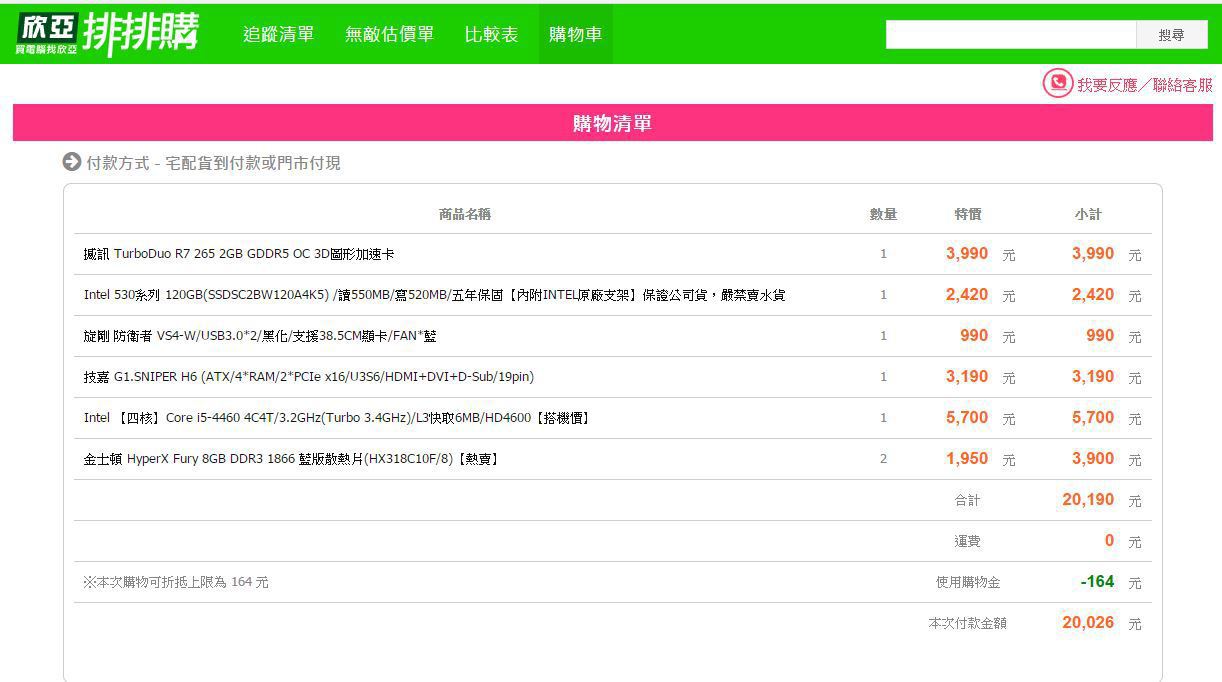Click the 運費 shipping label
Image resolution: width=1222 pixels, height=682 pixels.
(x=967, y=541)
